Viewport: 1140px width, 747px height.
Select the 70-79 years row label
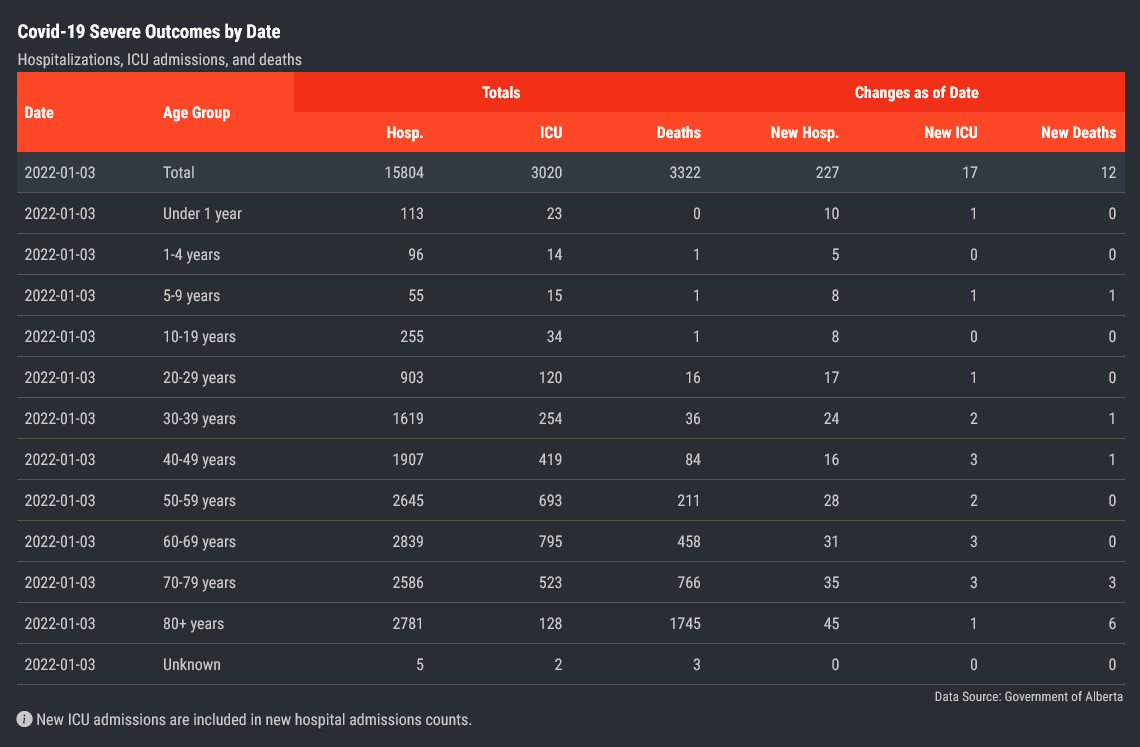pos(199,583)
